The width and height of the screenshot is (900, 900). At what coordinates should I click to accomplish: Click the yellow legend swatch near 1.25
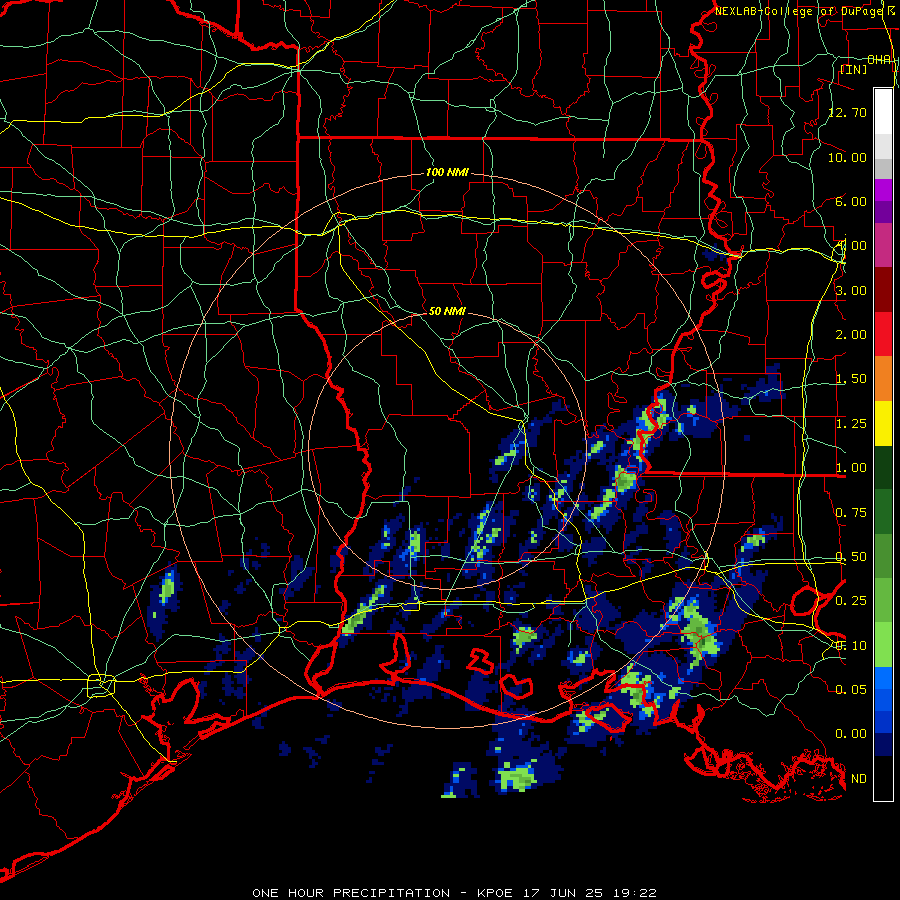point(883,423)
